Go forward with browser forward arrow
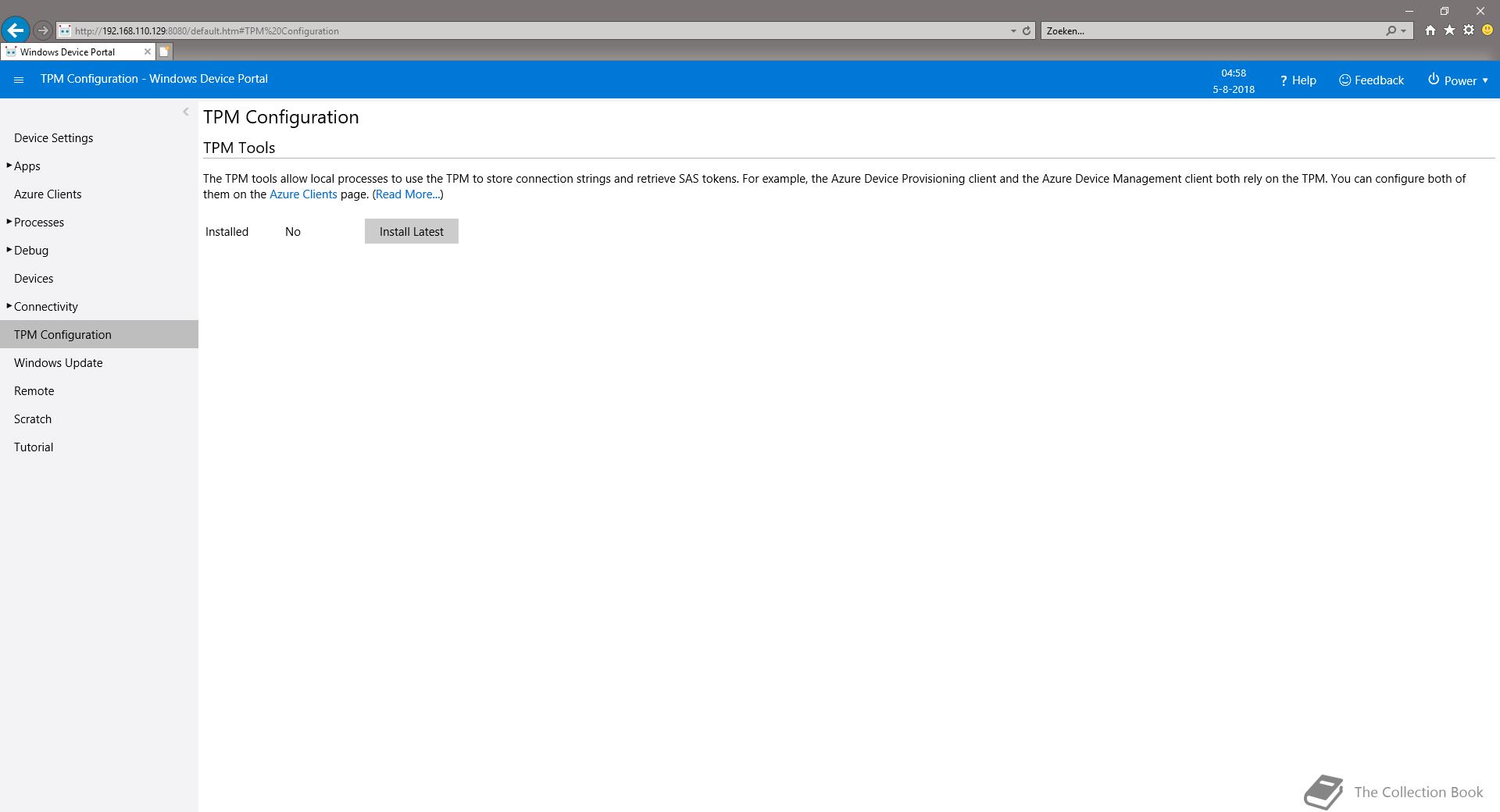Image resolution: width=1500 pixels, height=812 pixels. point(43,30)
